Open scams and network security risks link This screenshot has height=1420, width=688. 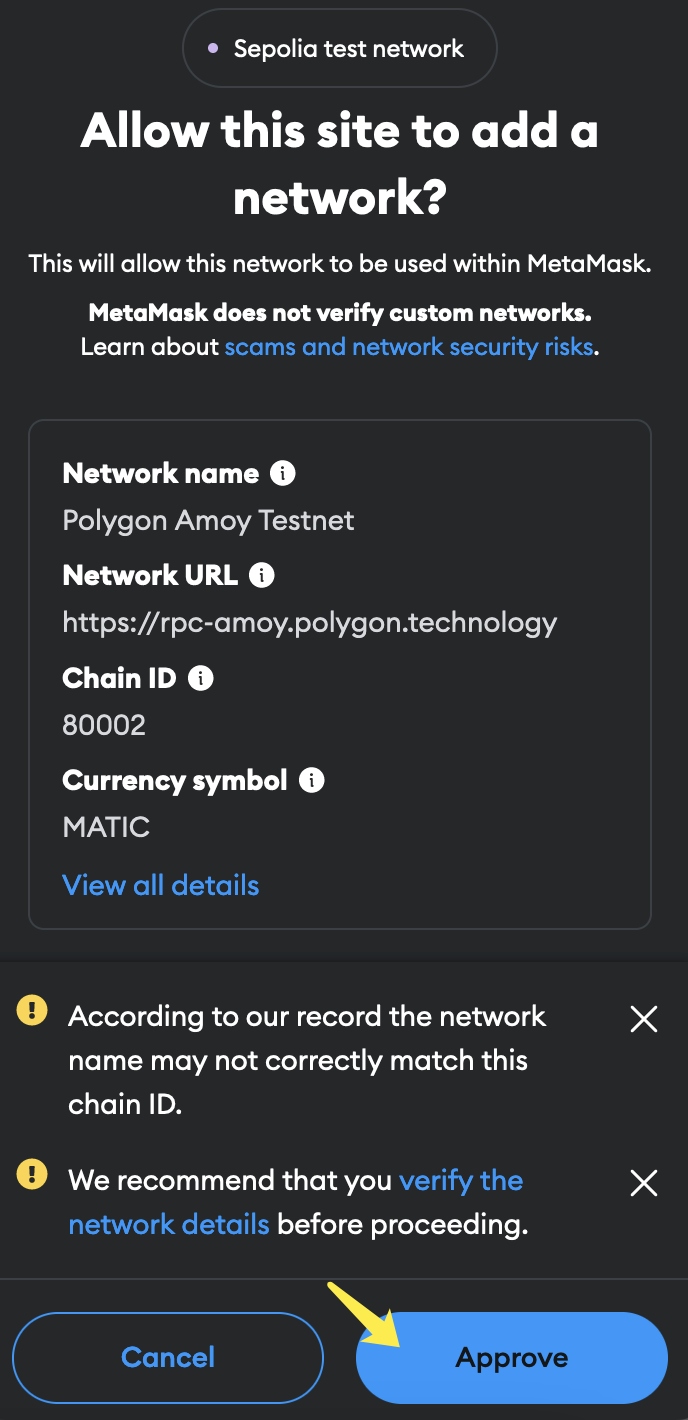tap(409, 347)
